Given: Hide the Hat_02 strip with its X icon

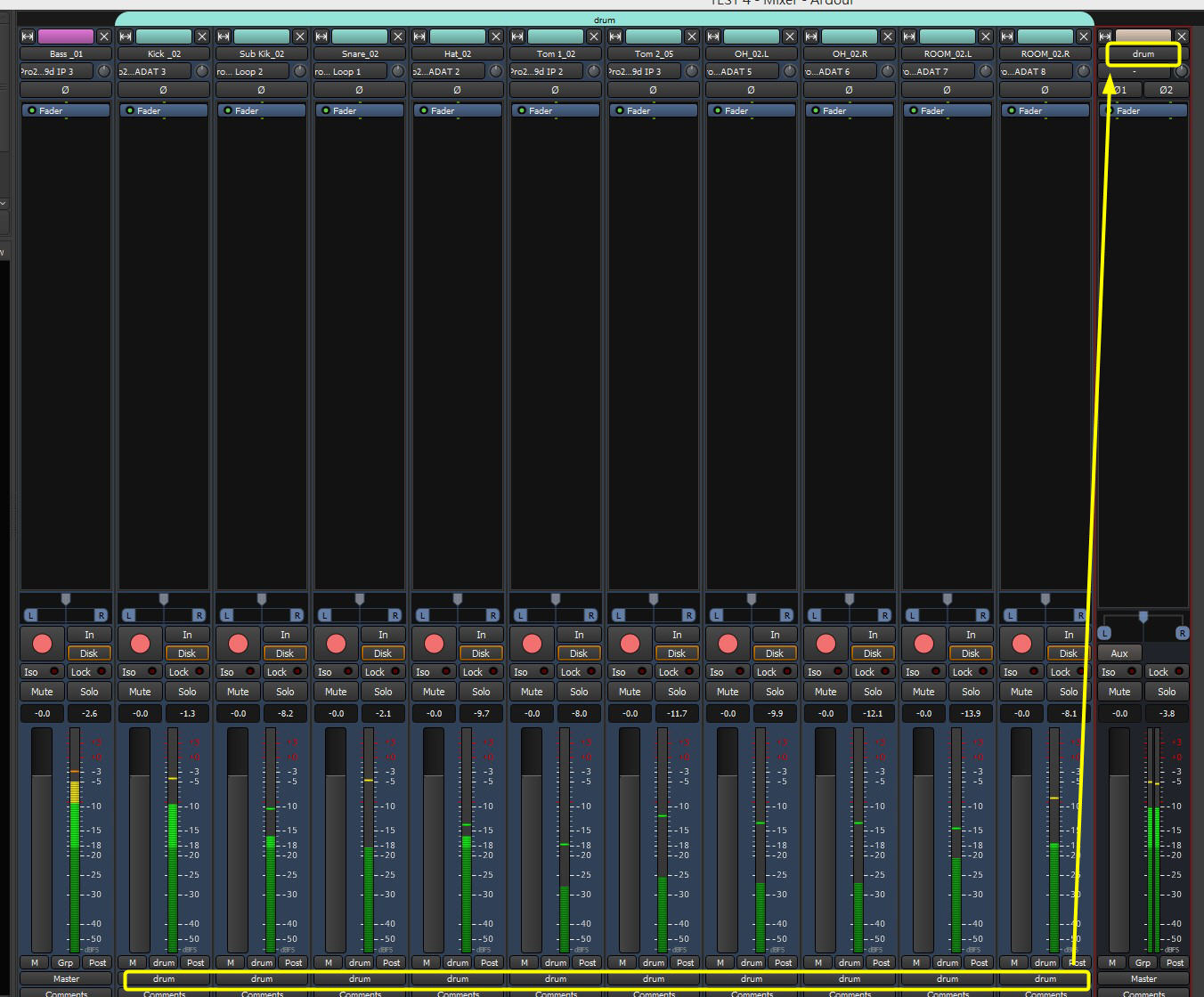Looking at the screenshot, I should (x=496, y=36).
